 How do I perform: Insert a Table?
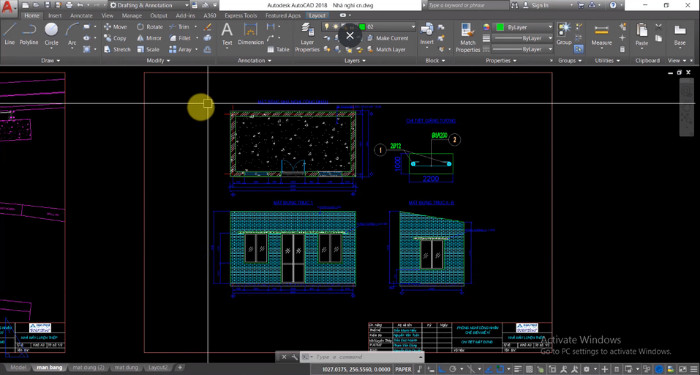click(278, 50)
